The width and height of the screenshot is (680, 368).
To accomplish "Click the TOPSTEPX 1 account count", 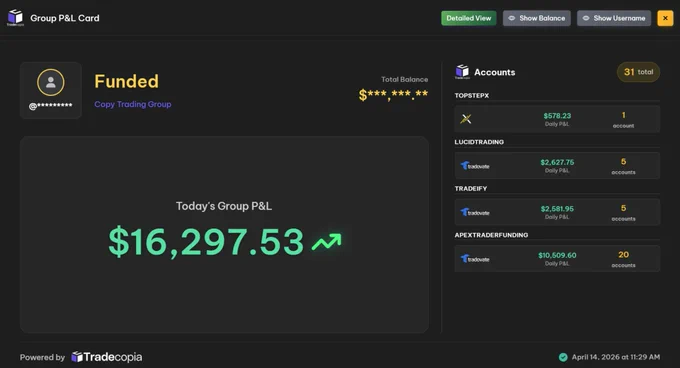I will coord(623,119).
